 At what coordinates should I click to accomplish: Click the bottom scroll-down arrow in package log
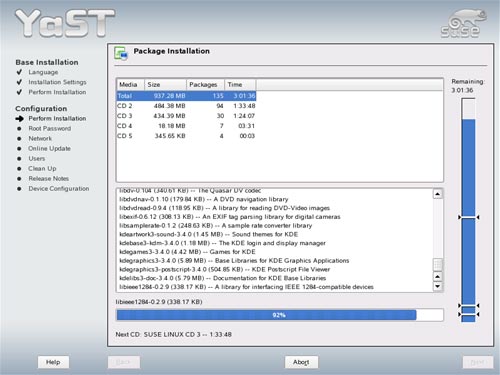pyautogui.click(x=438, y=286)
